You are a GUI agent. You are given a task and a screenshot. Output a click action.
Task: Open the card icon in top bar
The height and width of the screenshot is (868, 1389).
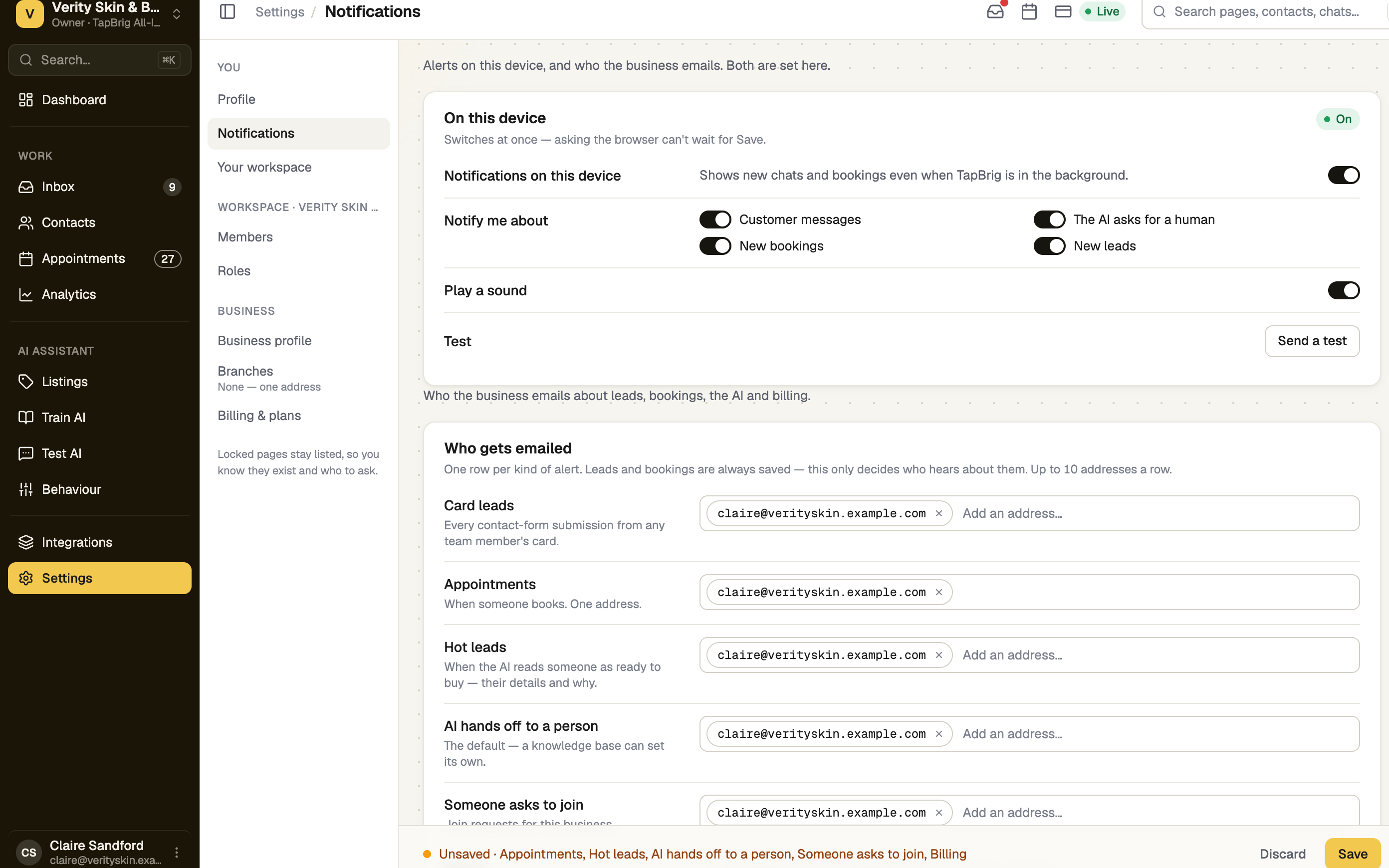click(1062, 11)
